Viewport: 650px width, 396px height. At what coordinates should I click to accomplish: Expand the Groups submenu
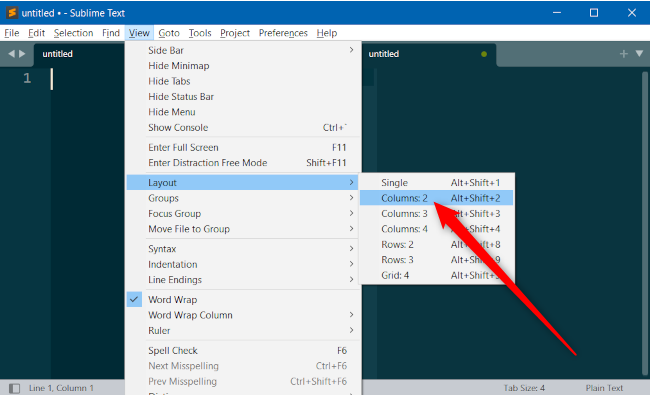tap(243, 198)
